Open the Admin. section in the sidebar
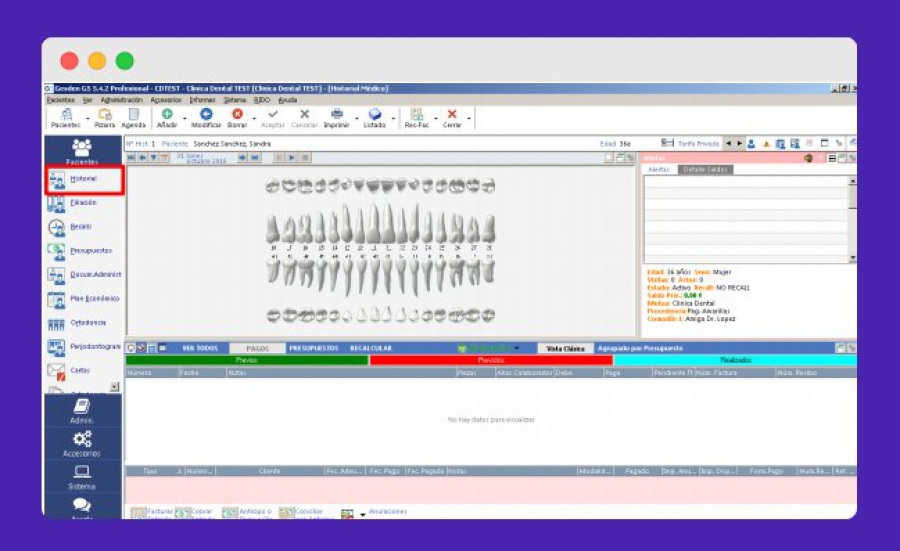 (x=82, y=411)
